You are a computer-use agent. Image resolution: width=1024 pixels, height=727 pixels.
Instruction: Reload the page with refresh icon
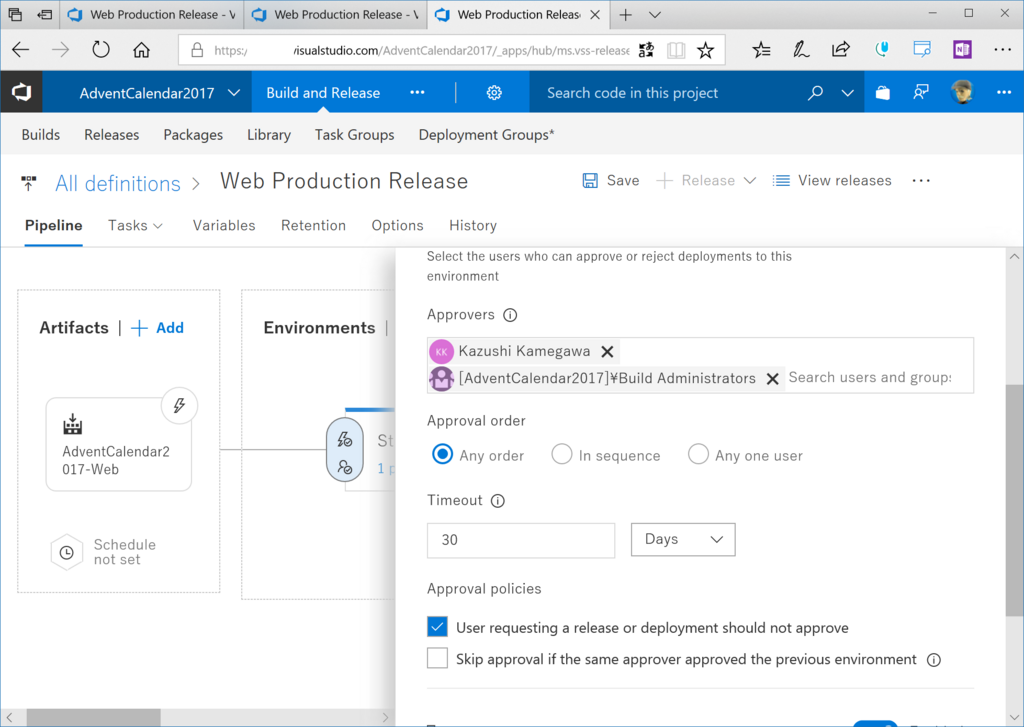[x=101, y=50]
